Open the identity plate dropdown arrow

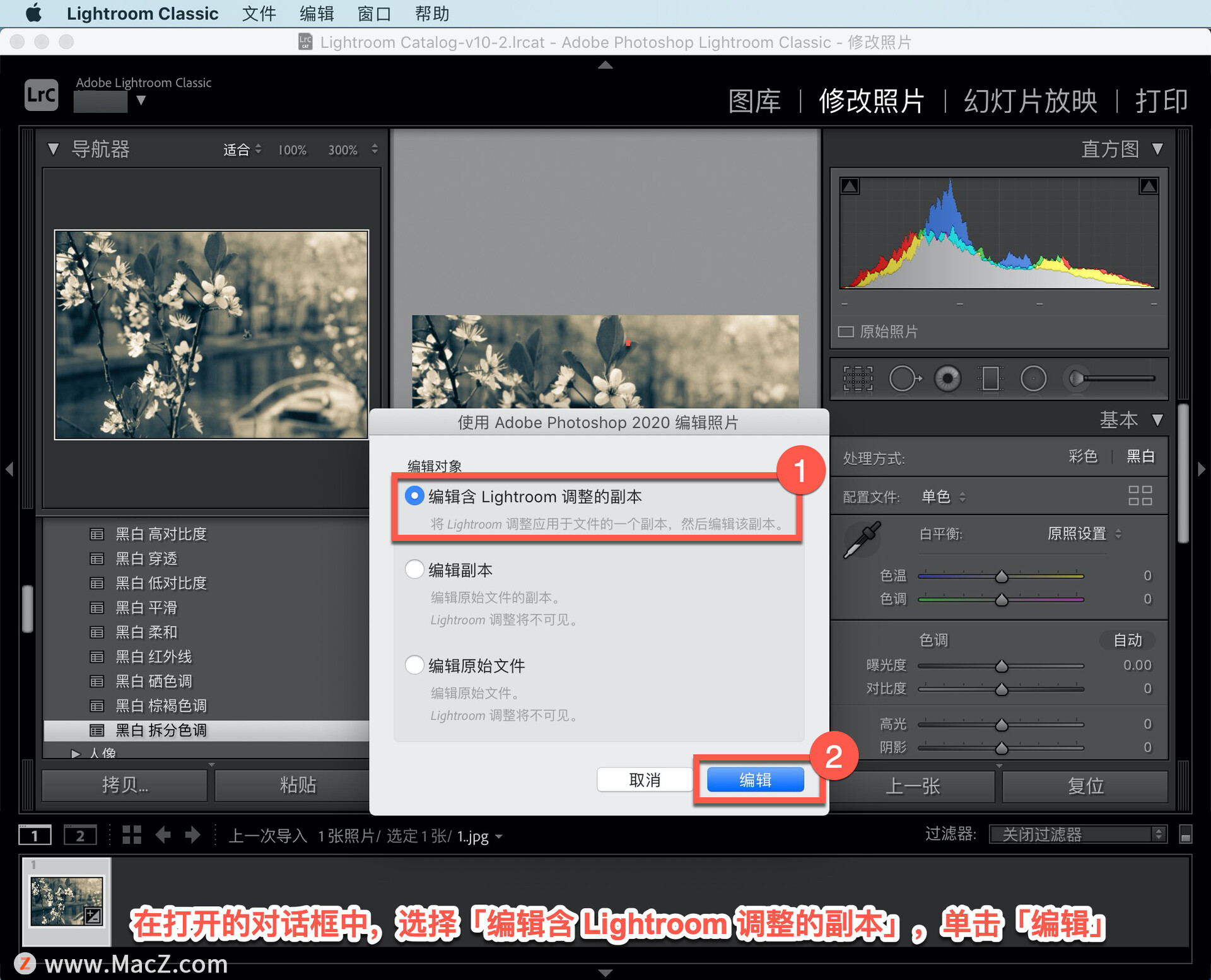[141, 100]
